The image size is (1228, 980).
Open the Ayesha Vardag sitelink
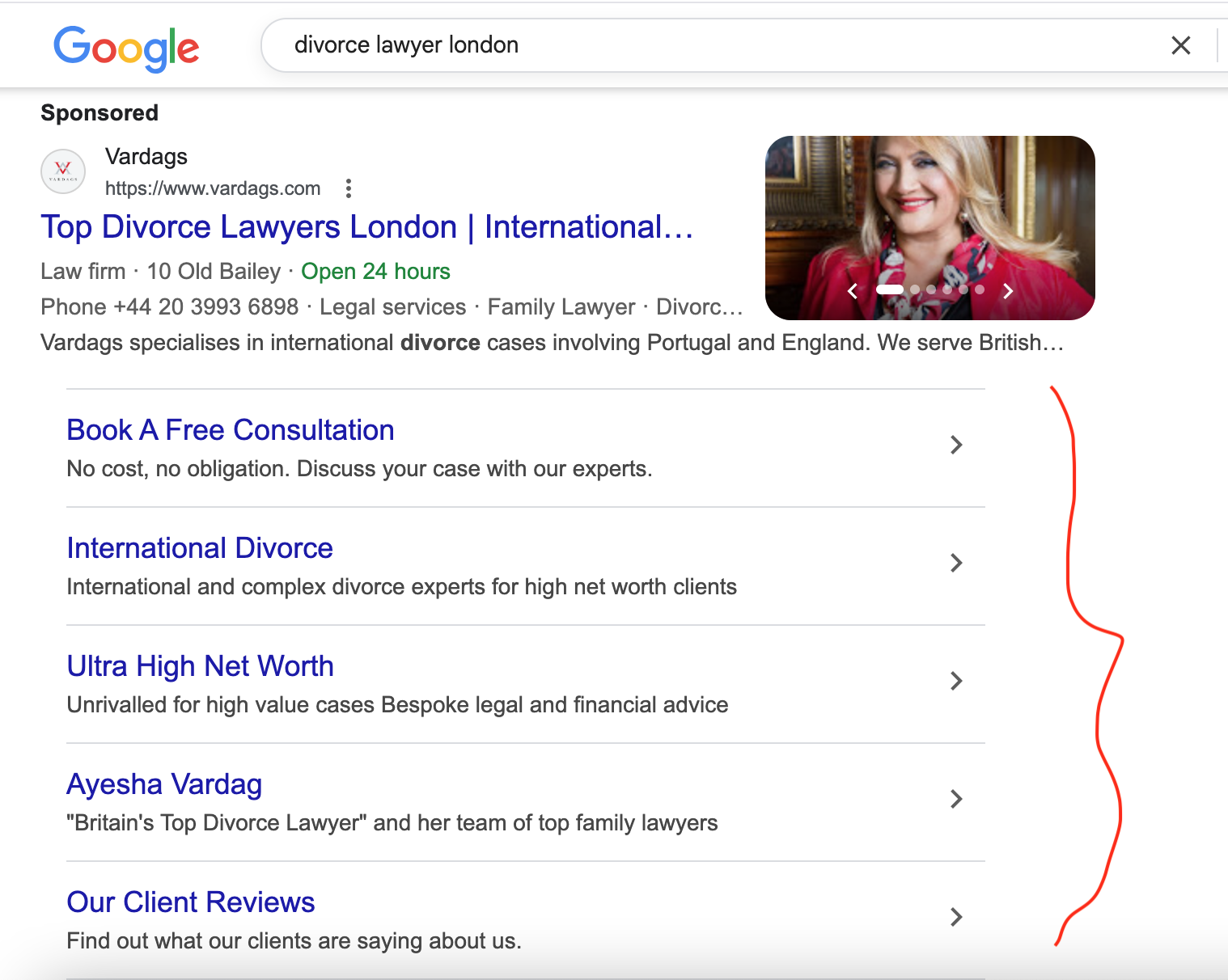[164, 784]
